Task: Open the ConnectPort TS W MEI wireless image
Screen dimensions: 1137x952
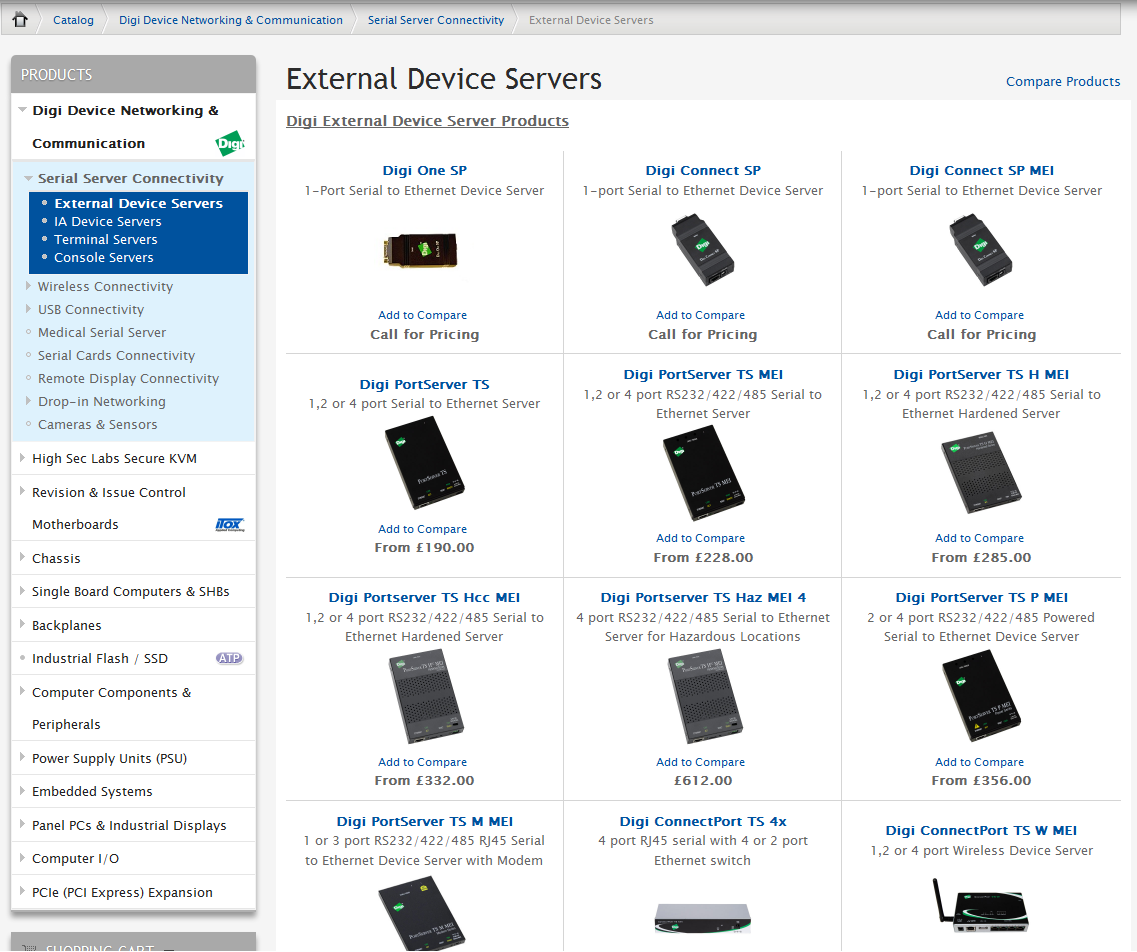Action: (980, 906)
